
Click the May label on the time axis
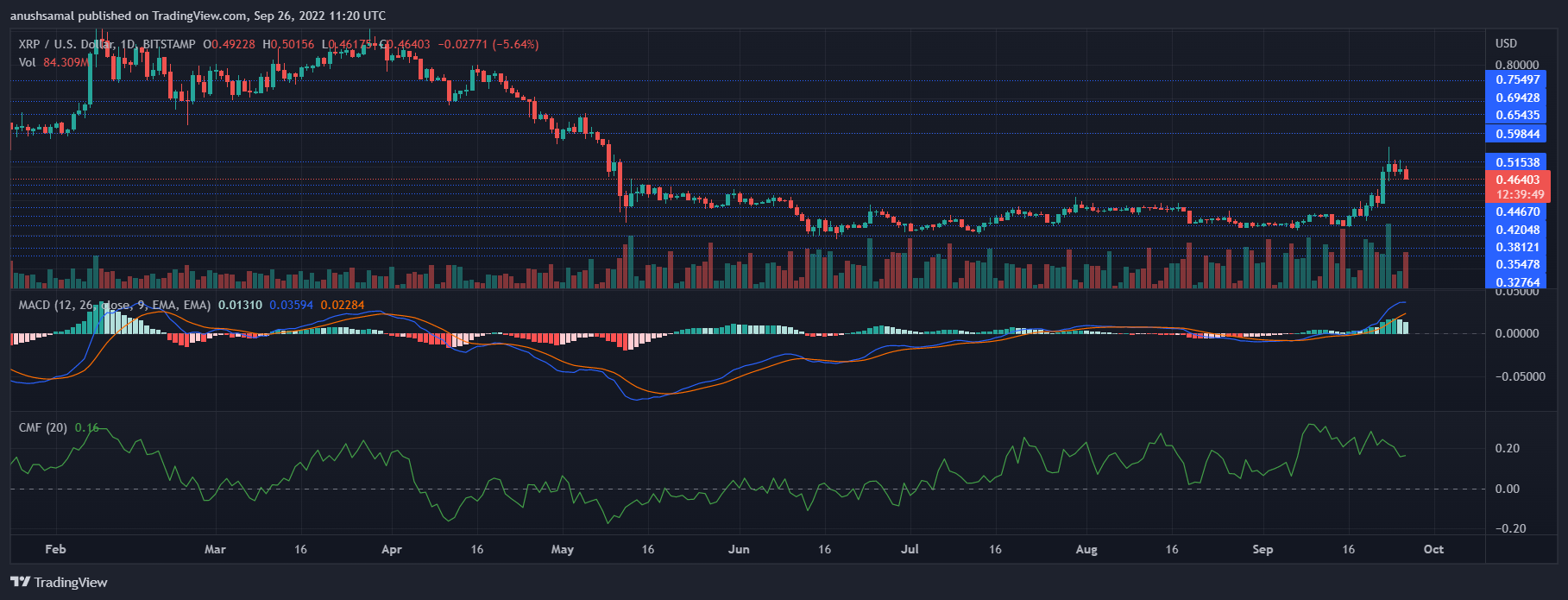pos(563,549)
